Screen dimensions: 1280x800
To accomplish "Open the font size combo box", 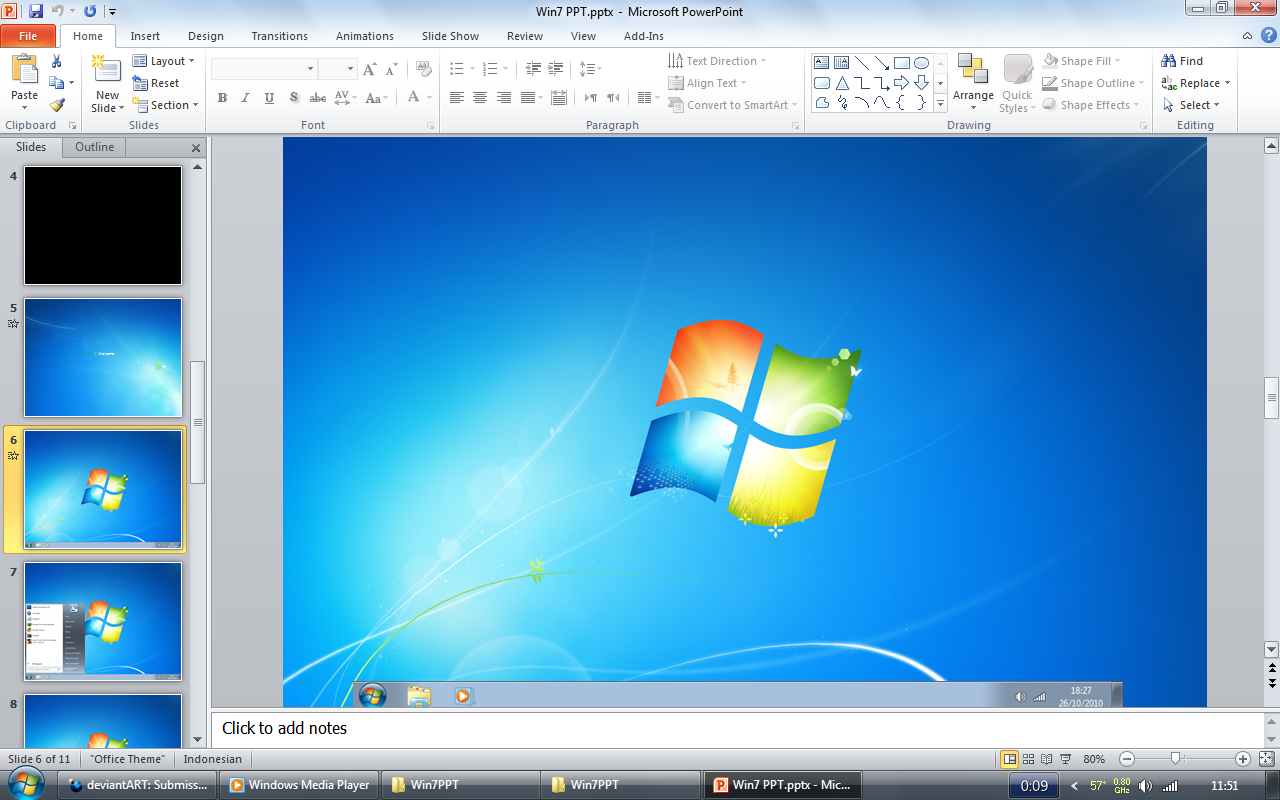I will 337,69.
